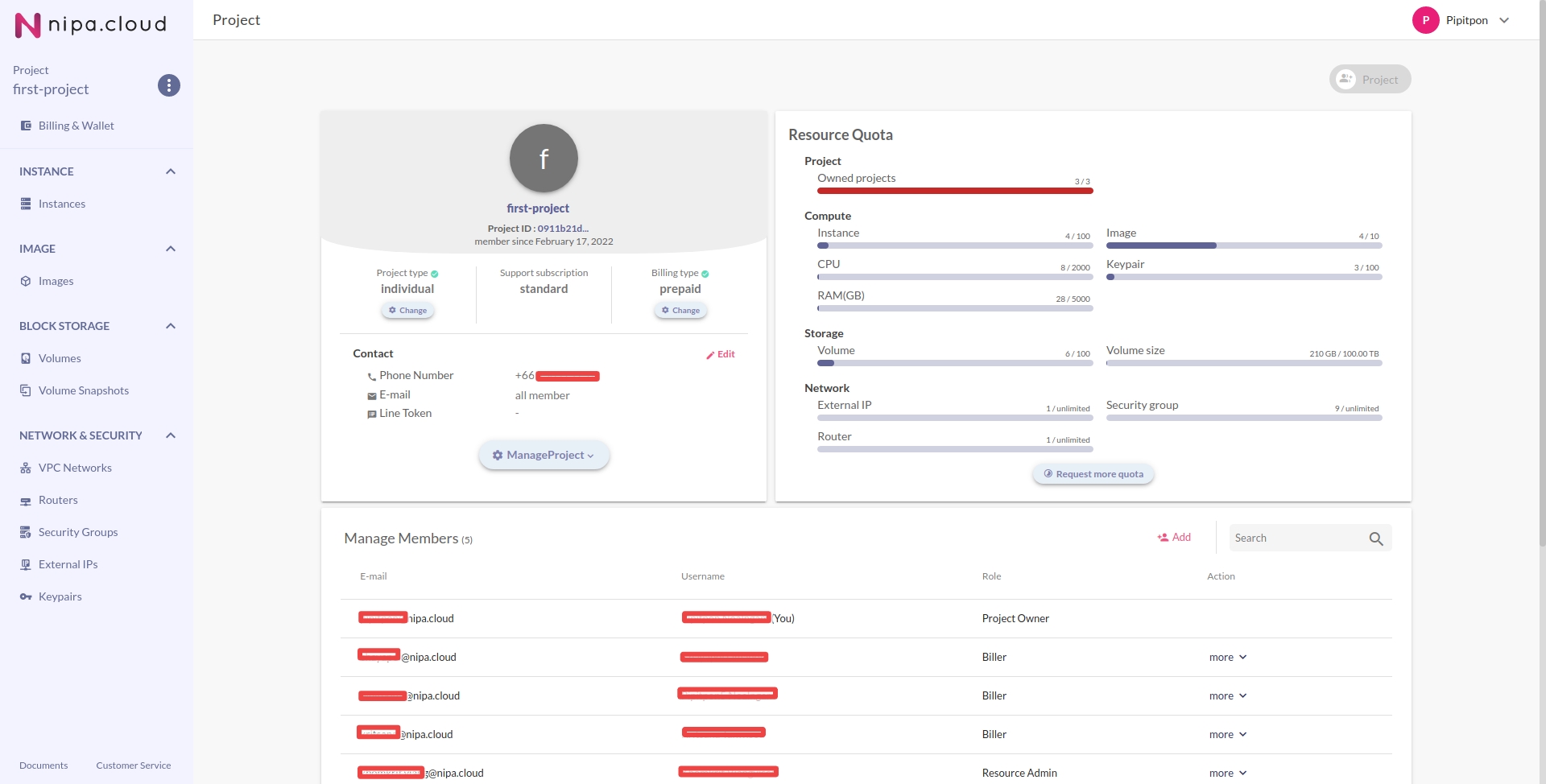Focus the members Search field
Image resolution: width=1546 pixels, height=784 pixels.
(x=1296, y=538)
